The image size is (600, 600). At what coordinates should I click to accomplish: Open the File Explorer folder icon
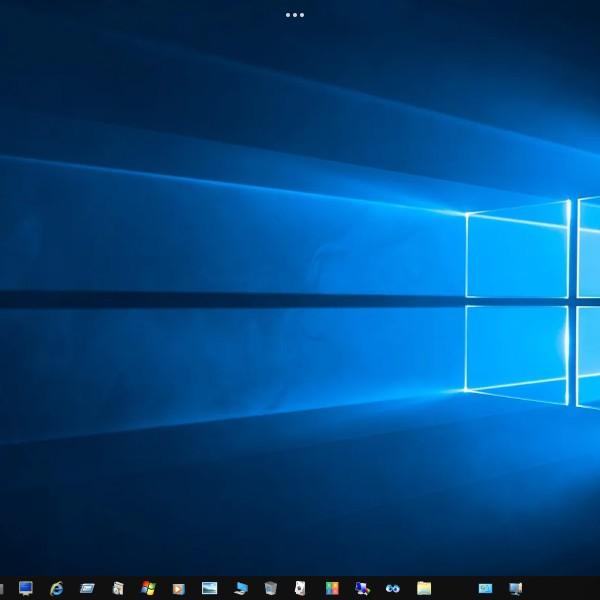coord(424,588)
